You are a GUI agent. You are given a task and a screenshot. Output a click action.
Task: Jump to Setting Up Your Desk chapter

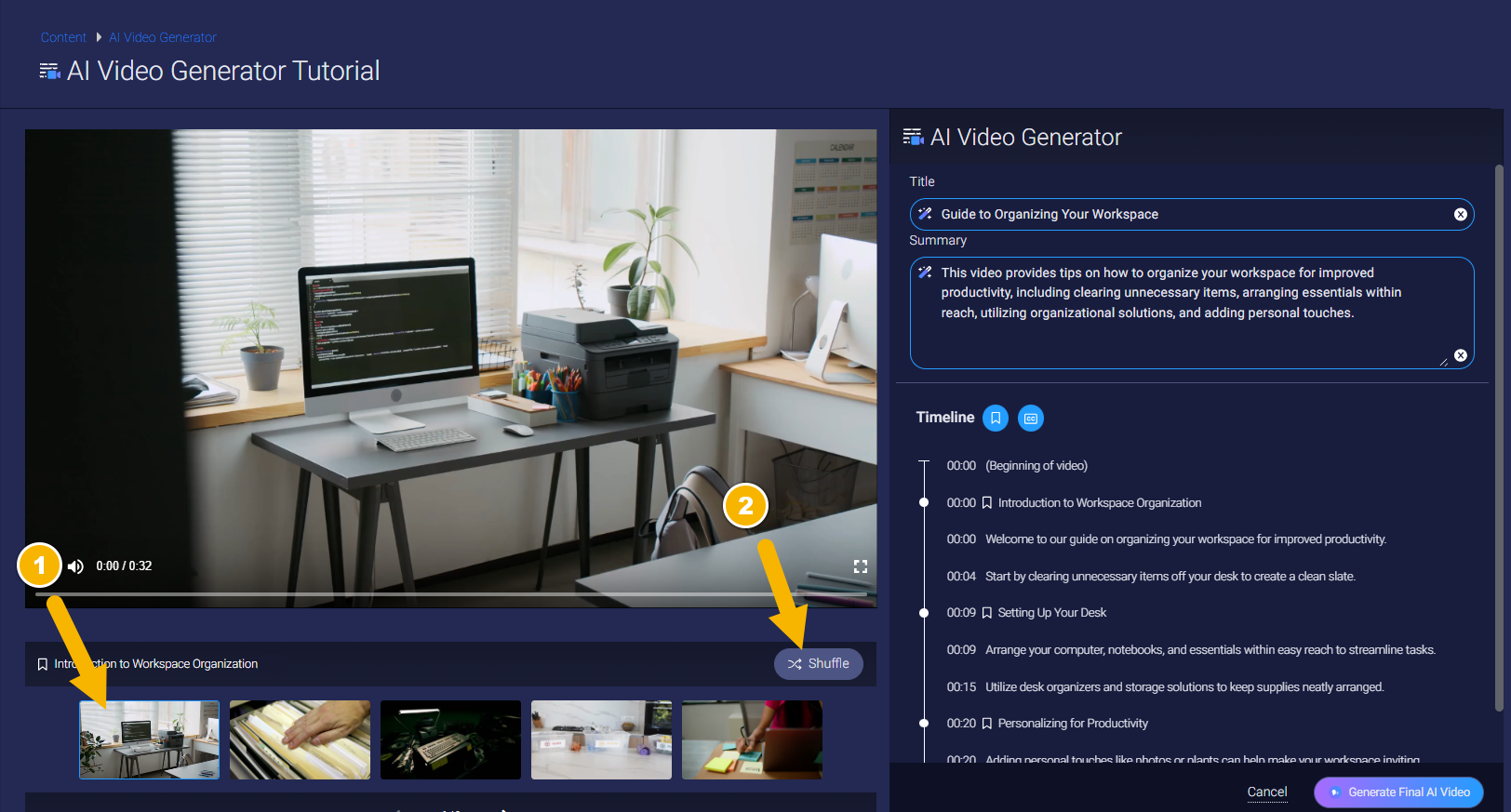pos(1051,613)
